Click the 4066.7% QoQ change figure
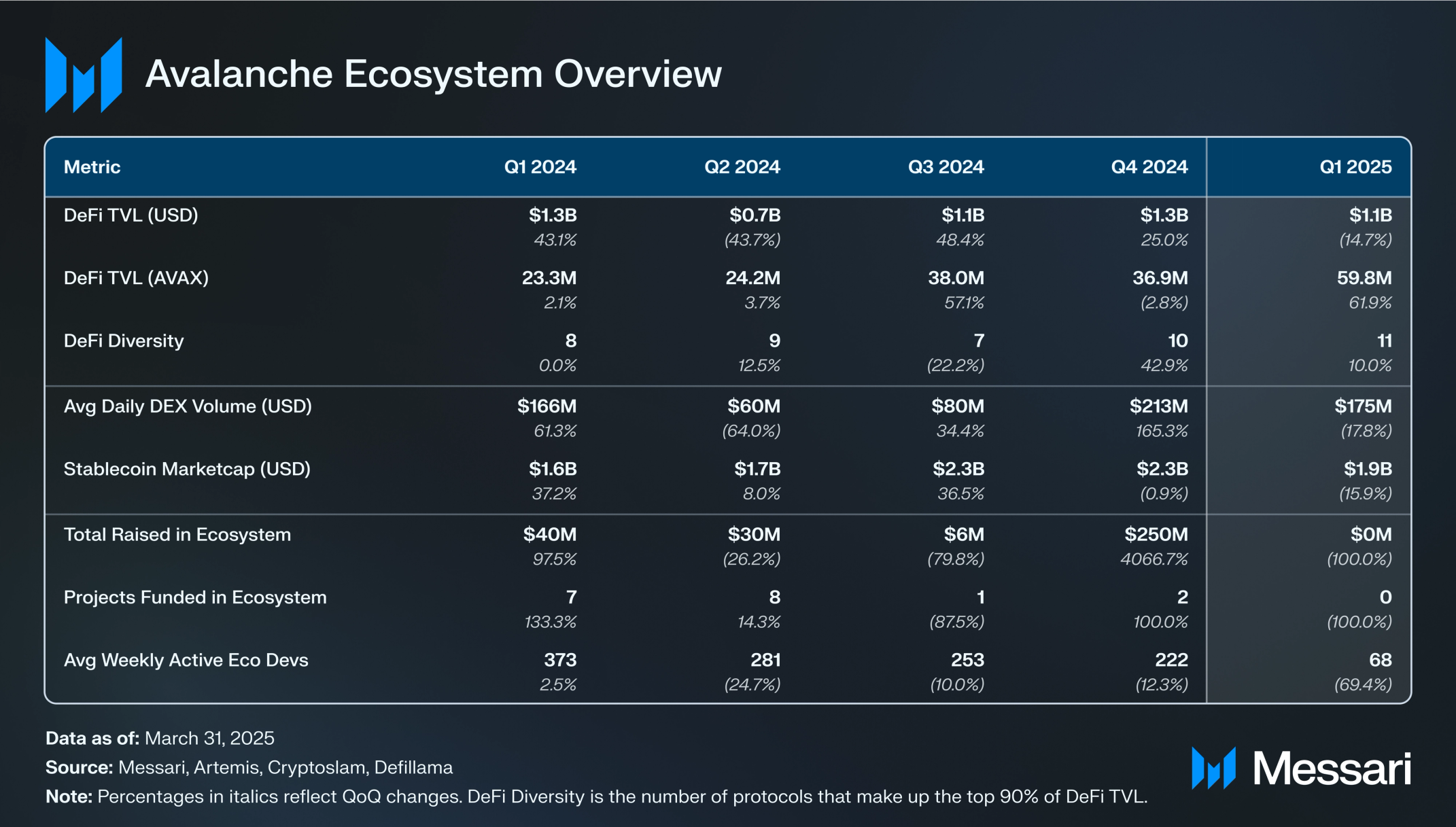 pos(1154,559)
